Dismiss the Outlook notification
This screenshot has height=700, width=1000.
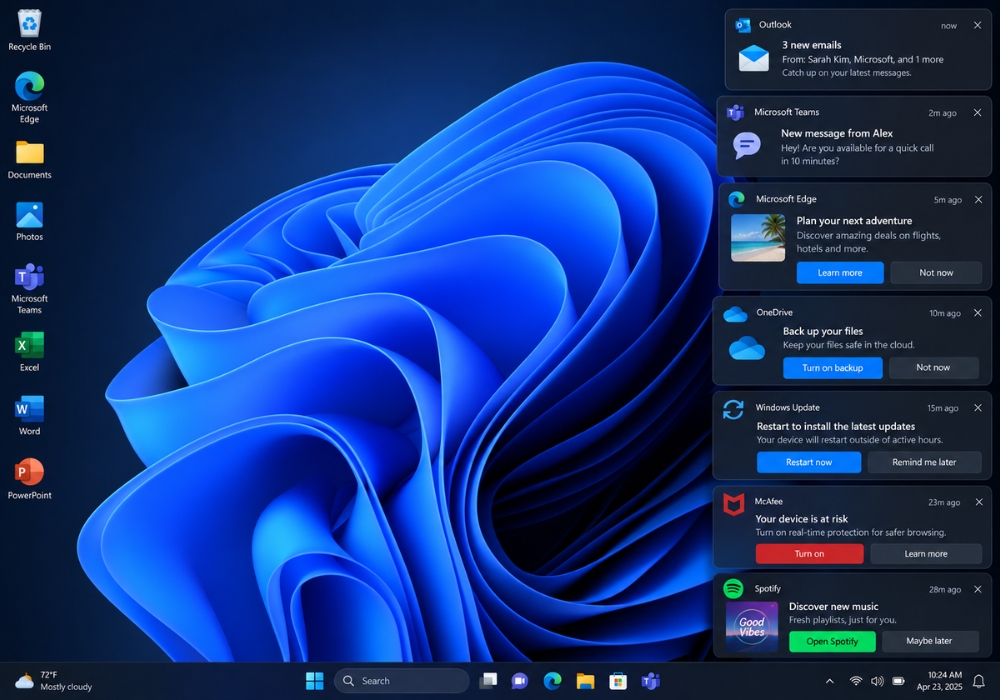pos(977,25)
